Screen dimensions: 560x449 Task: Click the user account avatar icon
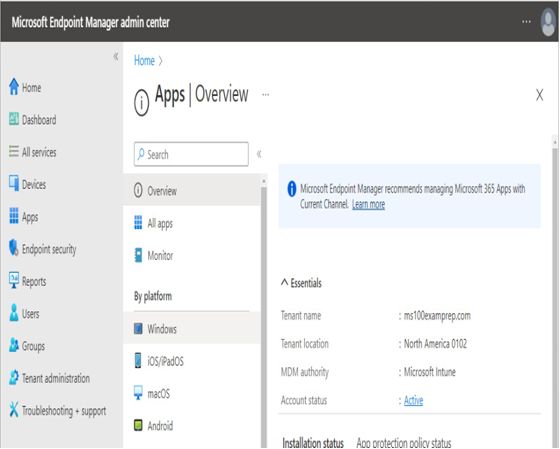548,22
